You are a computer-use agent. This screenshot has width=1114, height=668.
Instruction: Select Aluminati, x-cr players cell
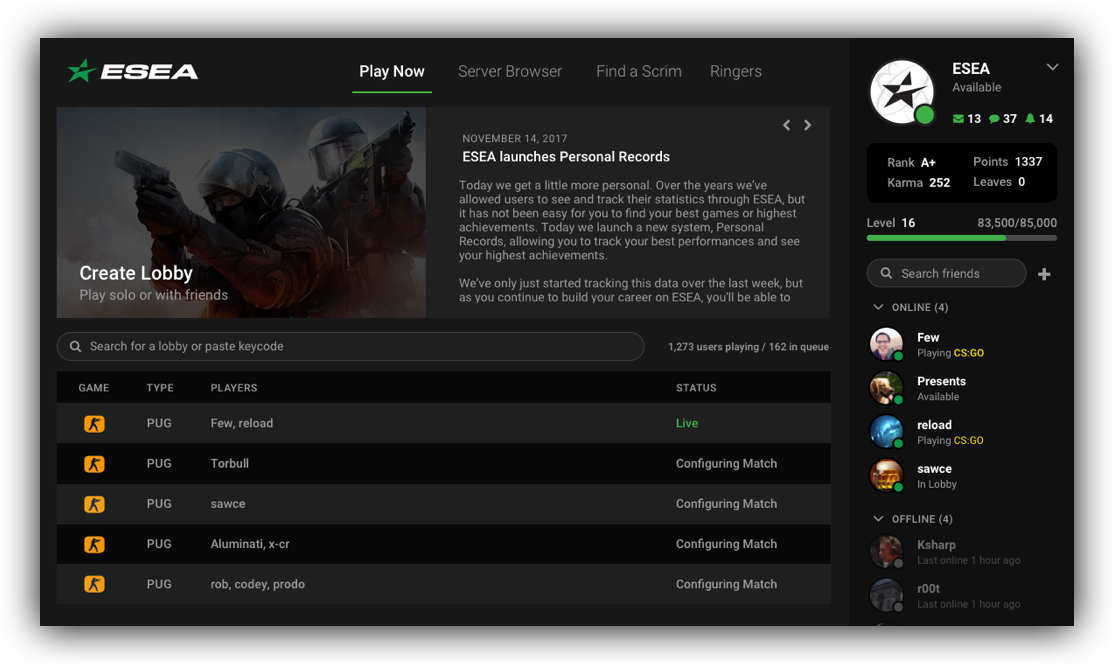(249, 544)
